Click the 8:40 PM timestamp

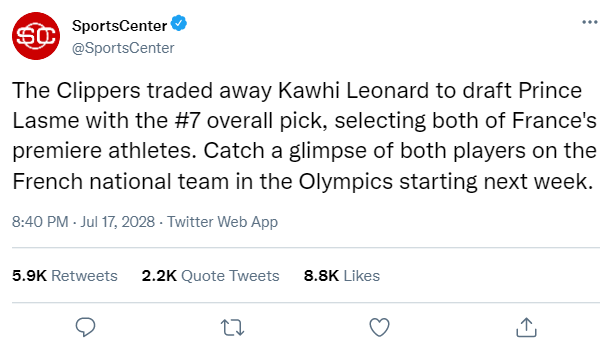point(40,222)
